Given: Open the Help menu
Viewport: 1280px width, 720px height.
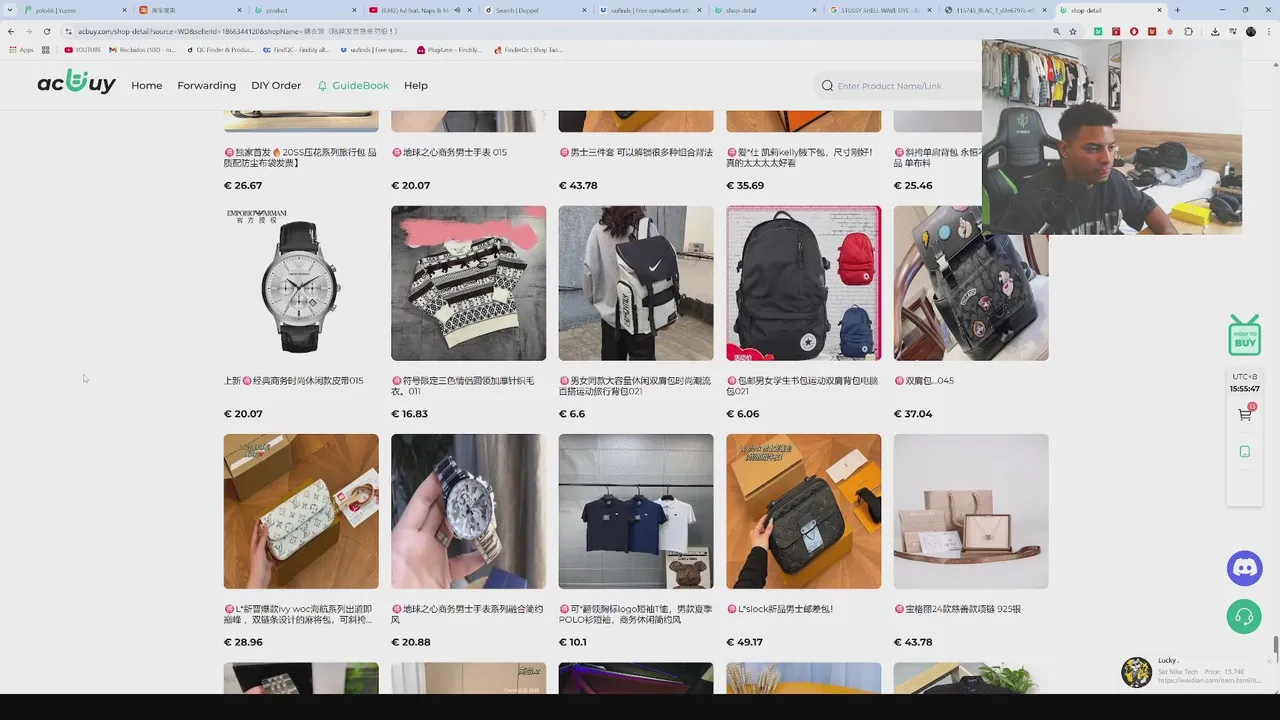Looking at the screenshot, I should [x=416, y=86].
